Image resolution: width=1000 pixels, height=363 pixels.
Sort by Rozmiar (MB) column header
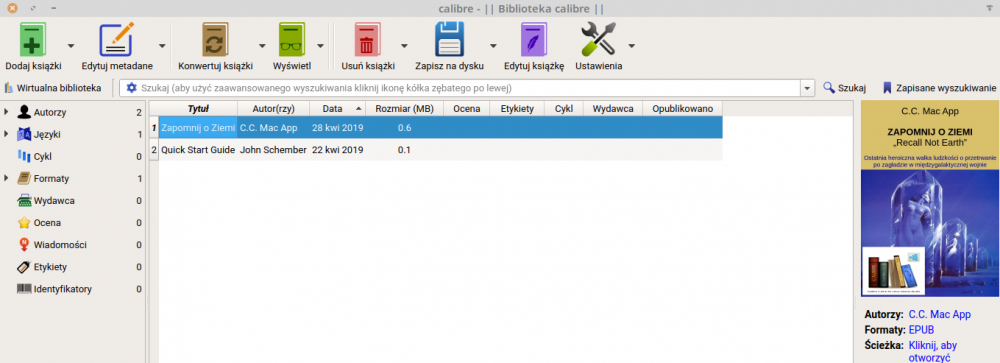(x=404, y=108)
